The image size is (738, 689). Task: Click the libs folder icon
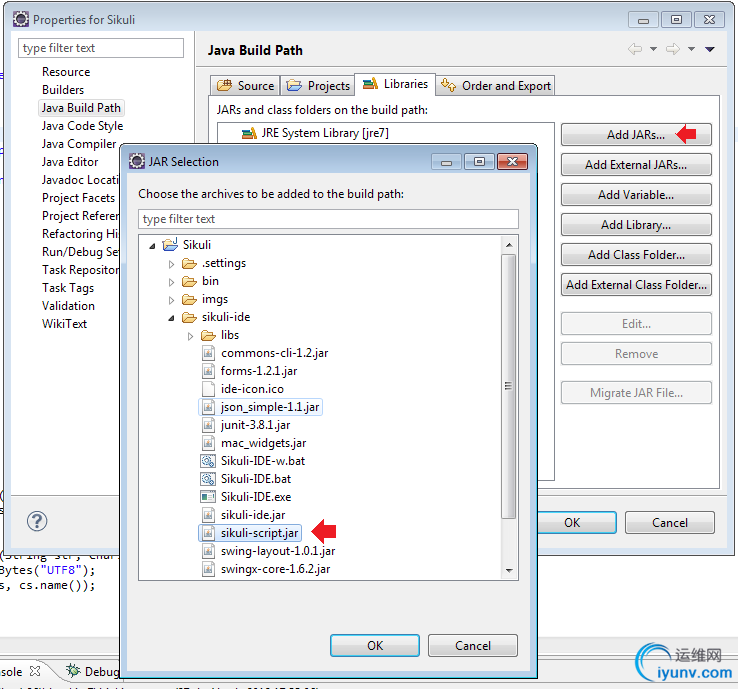click(x=209, y=336)
